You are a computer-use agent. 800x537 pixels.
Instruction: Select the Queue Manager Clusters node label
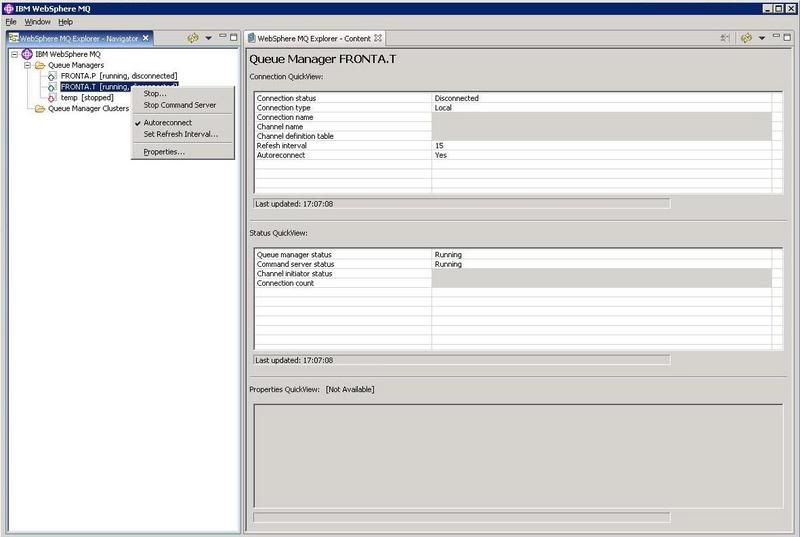(88, 109)
